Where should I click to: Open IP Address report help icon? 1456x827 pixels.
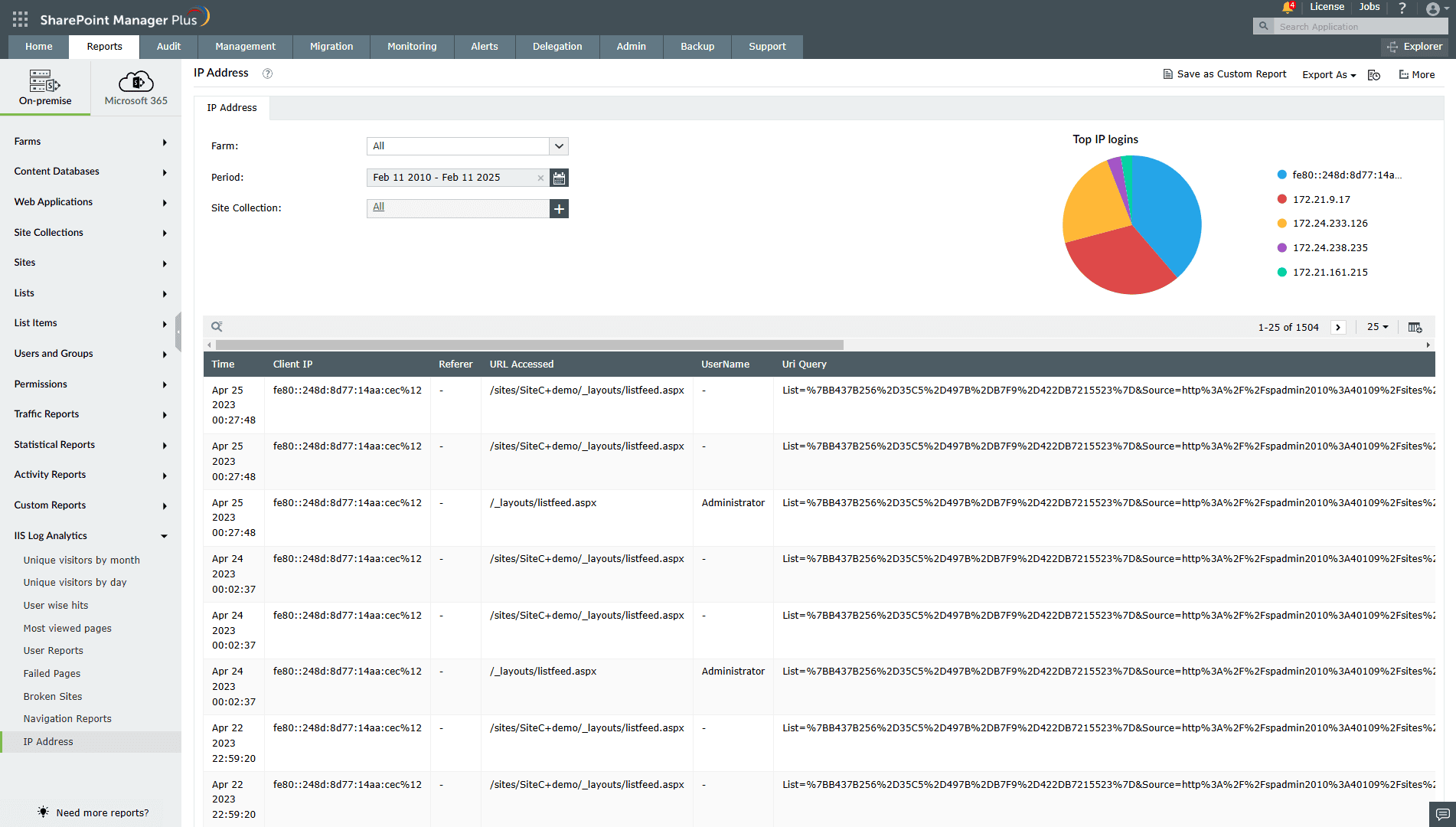(x=267, y=74)
